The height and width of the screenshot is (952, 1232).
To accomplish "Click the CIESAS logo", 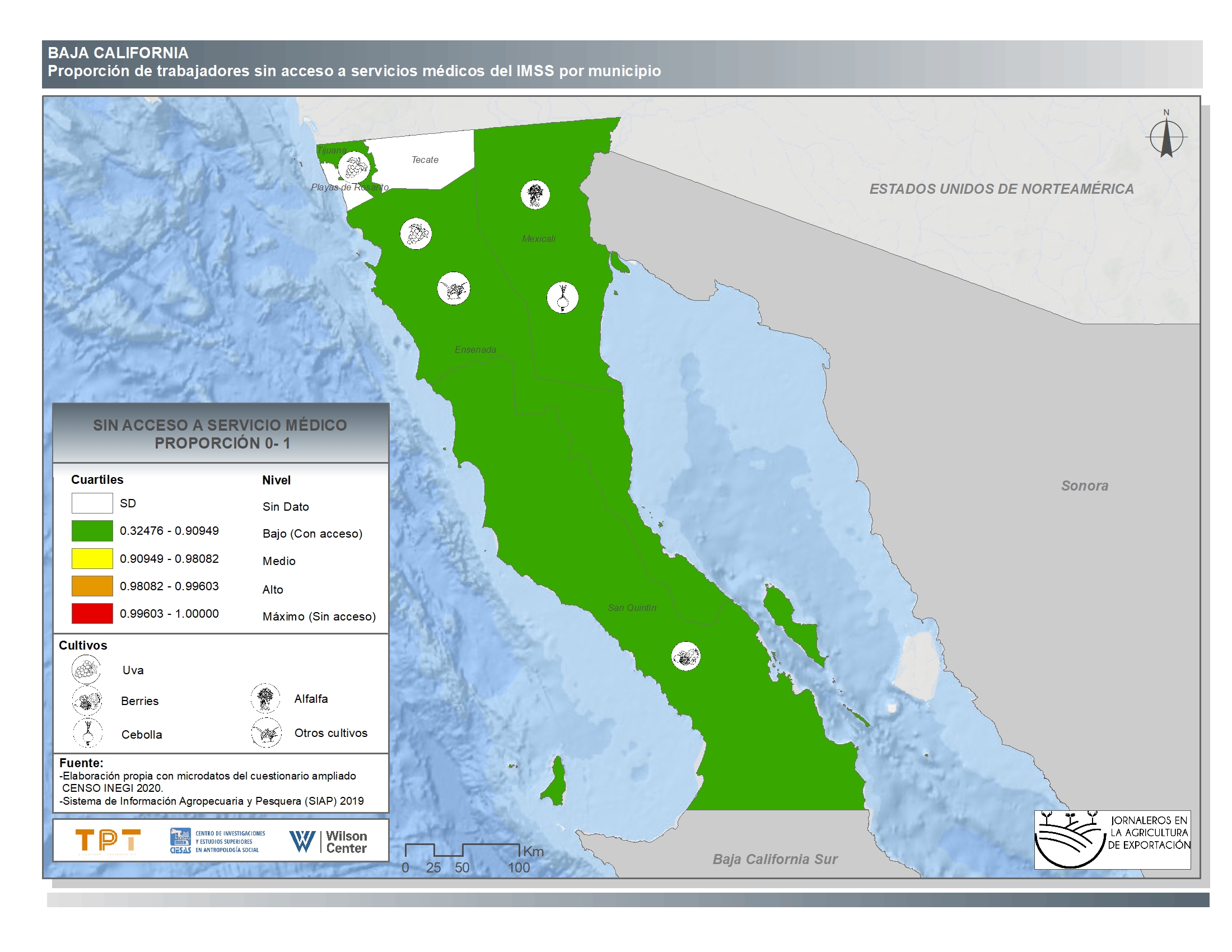I will pyautogui.click(x=217, y=841).
